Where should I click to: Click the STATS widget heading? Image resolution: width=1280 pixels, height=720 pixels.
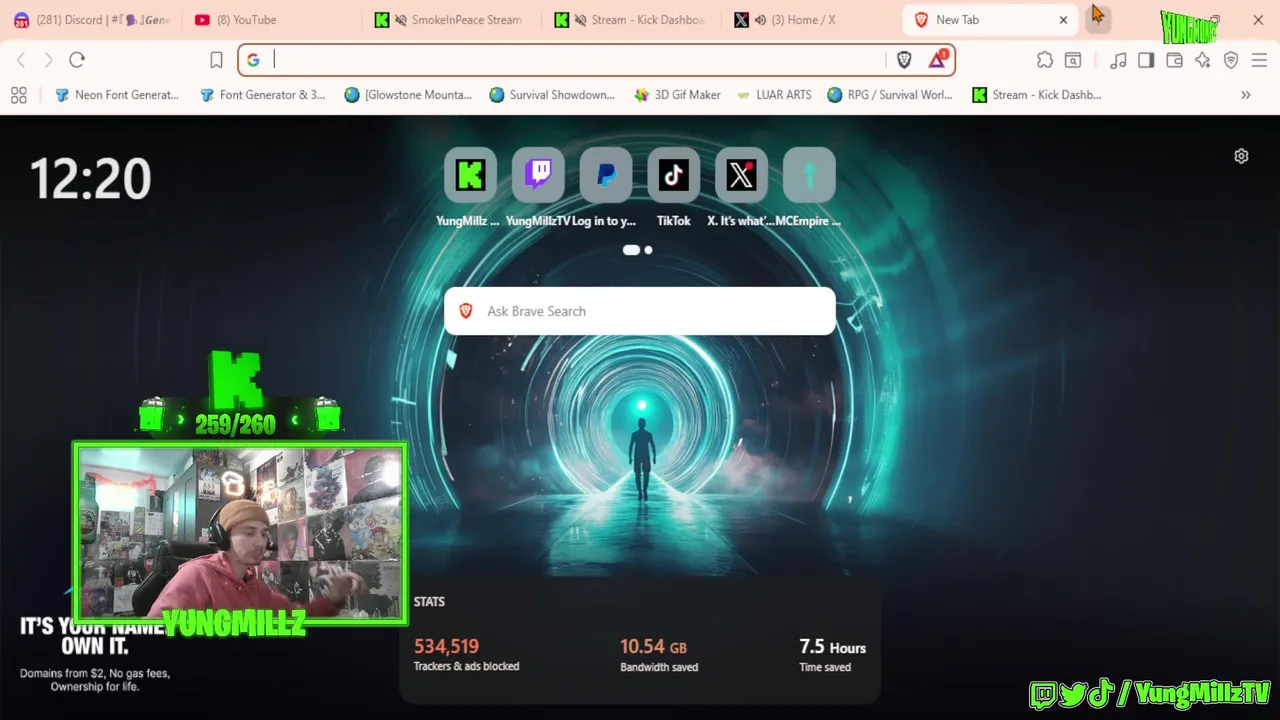429,602
